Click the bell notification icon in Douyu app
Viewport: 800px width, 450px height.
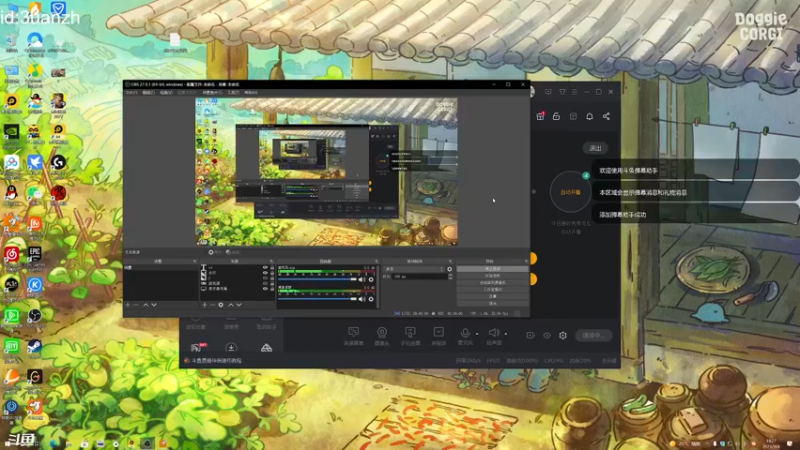(x=589, y=116)
